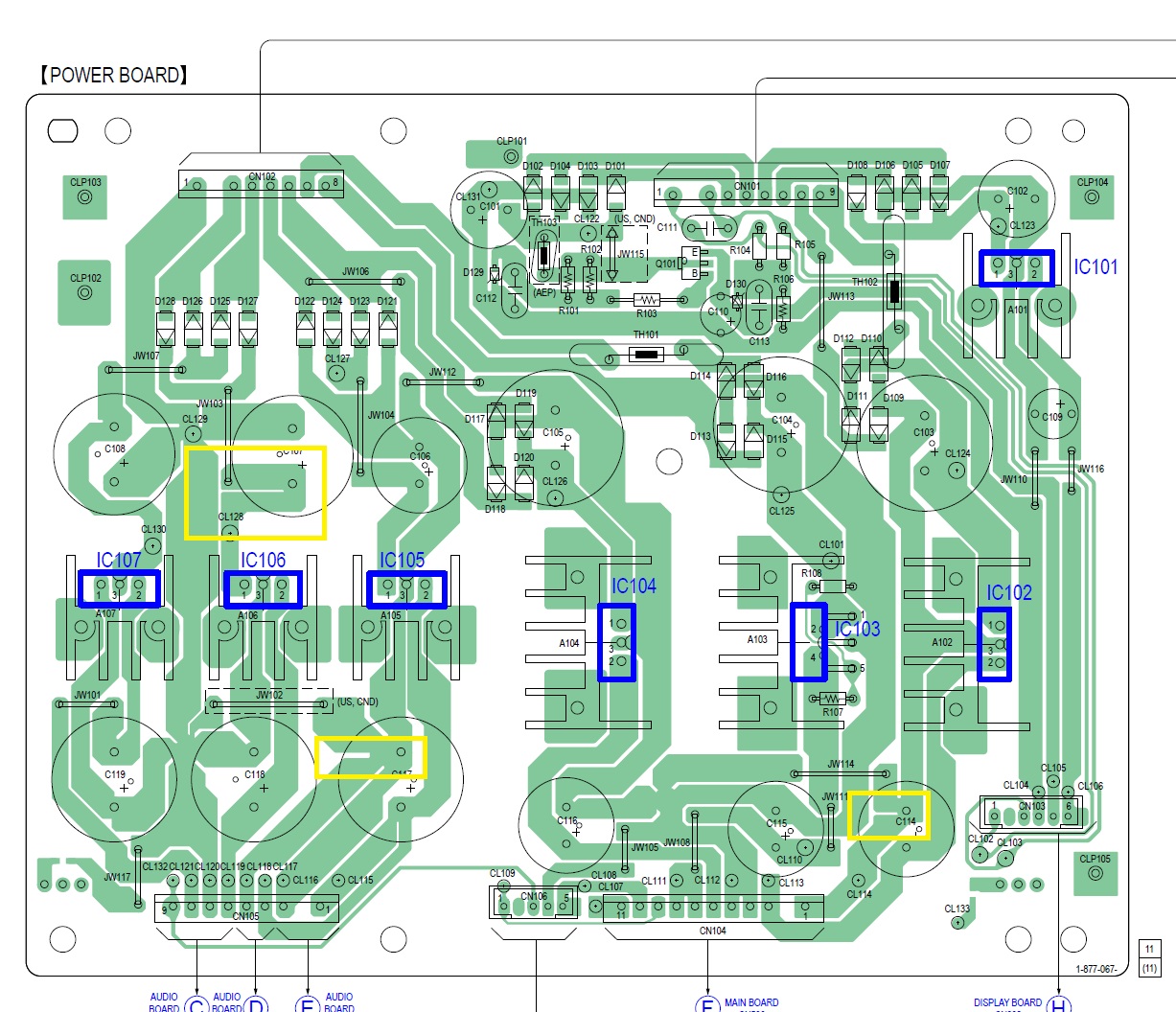
Task: Click the A105 heatsink label
Action: 391,615
